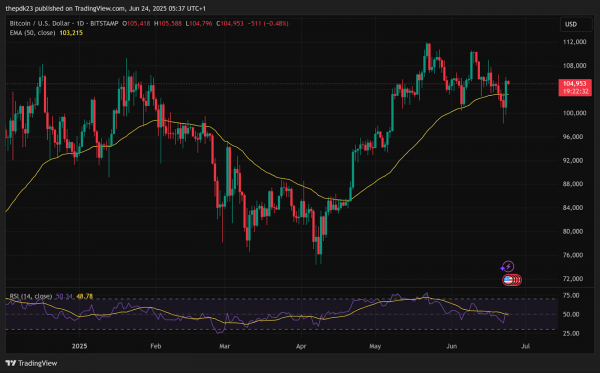Select the EMA (50, close) indicator legend
Image resolution: width=600 pixels, height=373 pixels.
pos(33,33)
